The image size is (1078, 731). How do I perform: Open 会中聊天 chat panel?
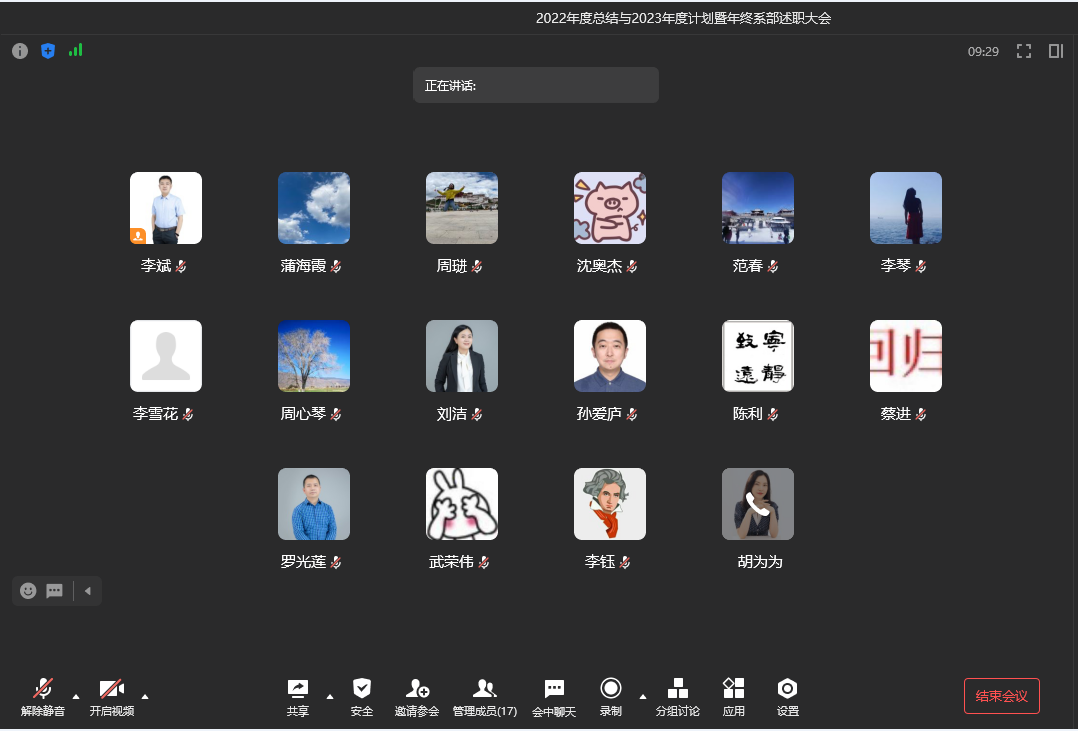pyautogui.click(x=554, y=696)
